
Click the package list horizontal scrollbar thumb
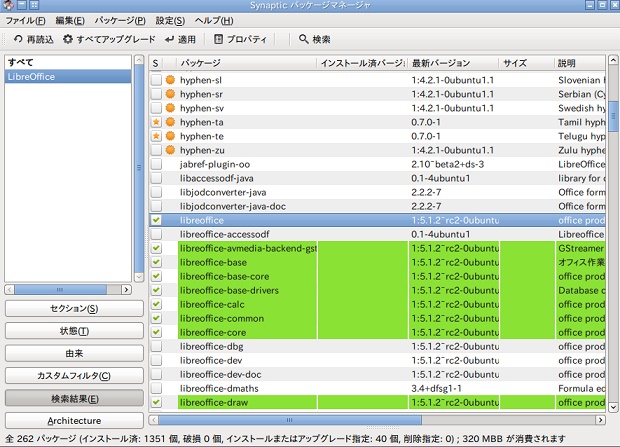pos(290,420)
